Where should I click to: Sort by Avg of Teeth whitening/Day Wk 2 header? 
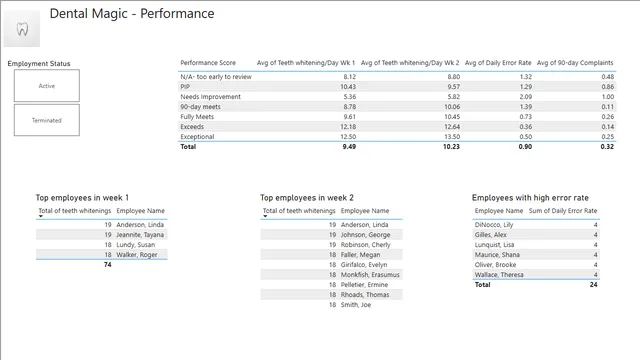[x=410, y=63]
